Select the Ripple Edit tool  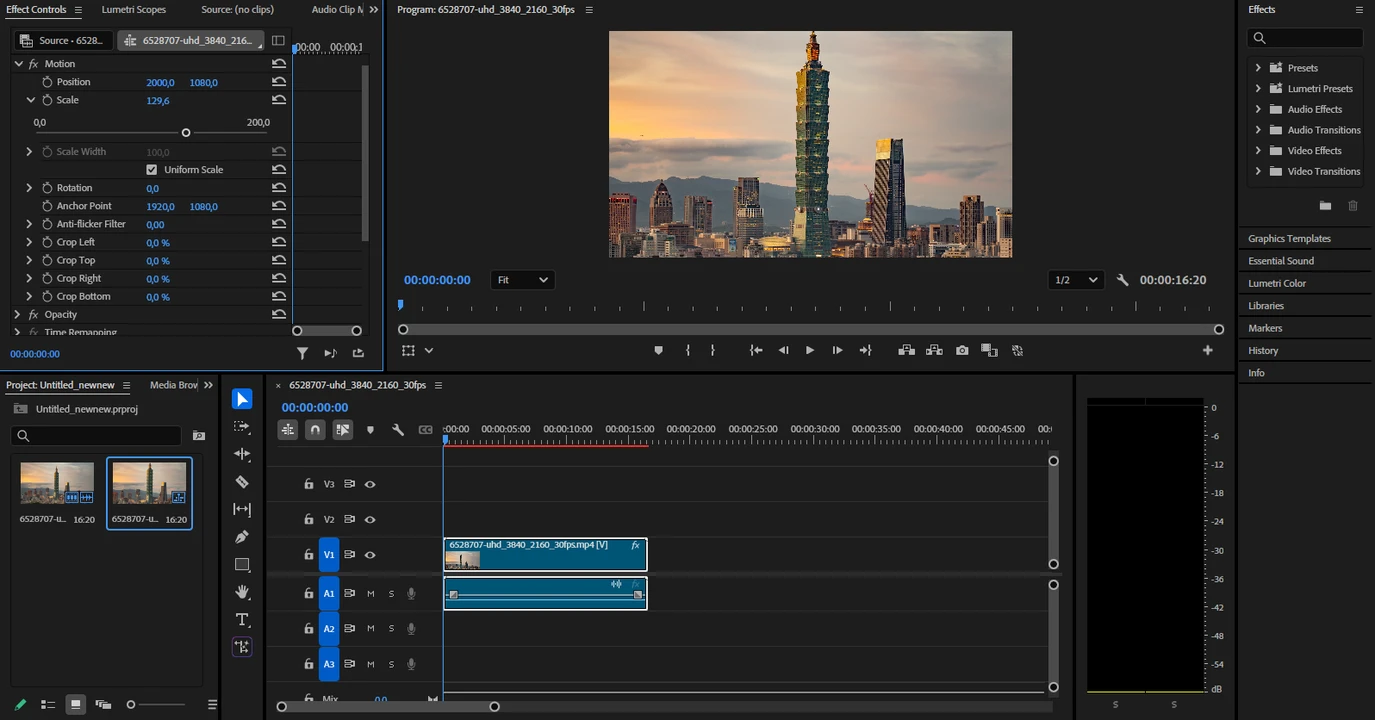tap(242, 454)
